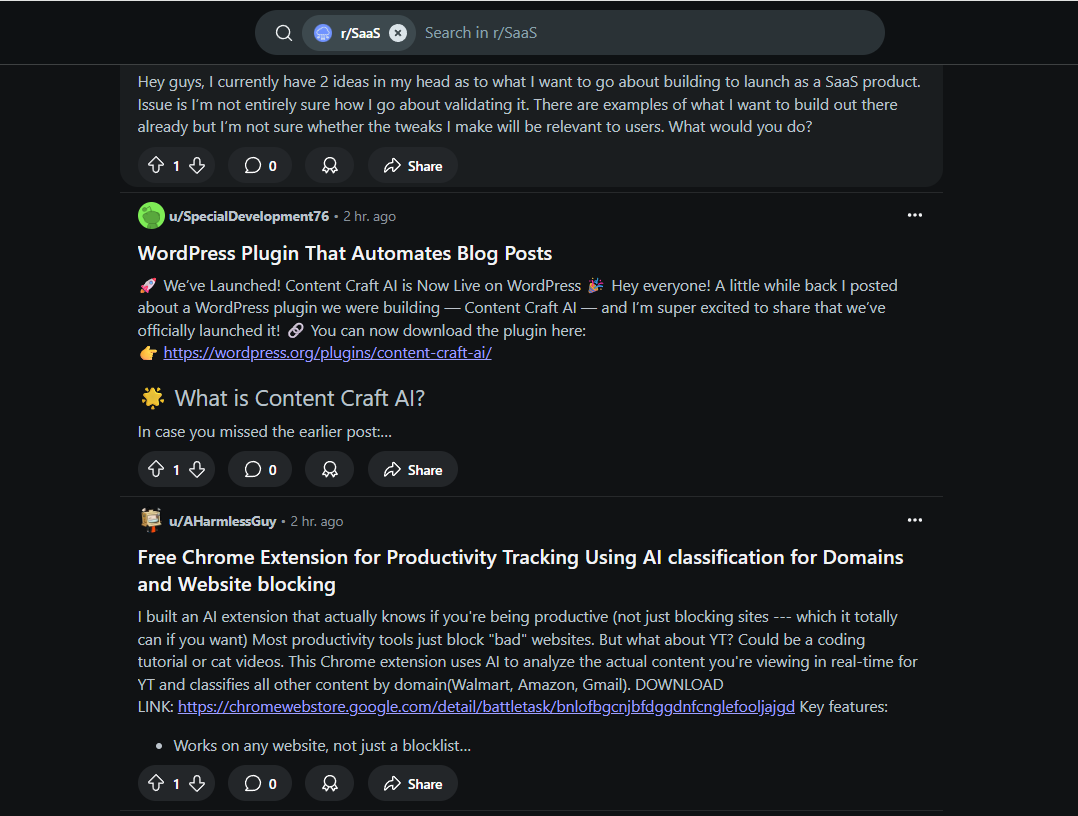The width and height of the screenshot is (1078, 816).
Task: Share the idea validation post
Action: click(x=412, y=166)
